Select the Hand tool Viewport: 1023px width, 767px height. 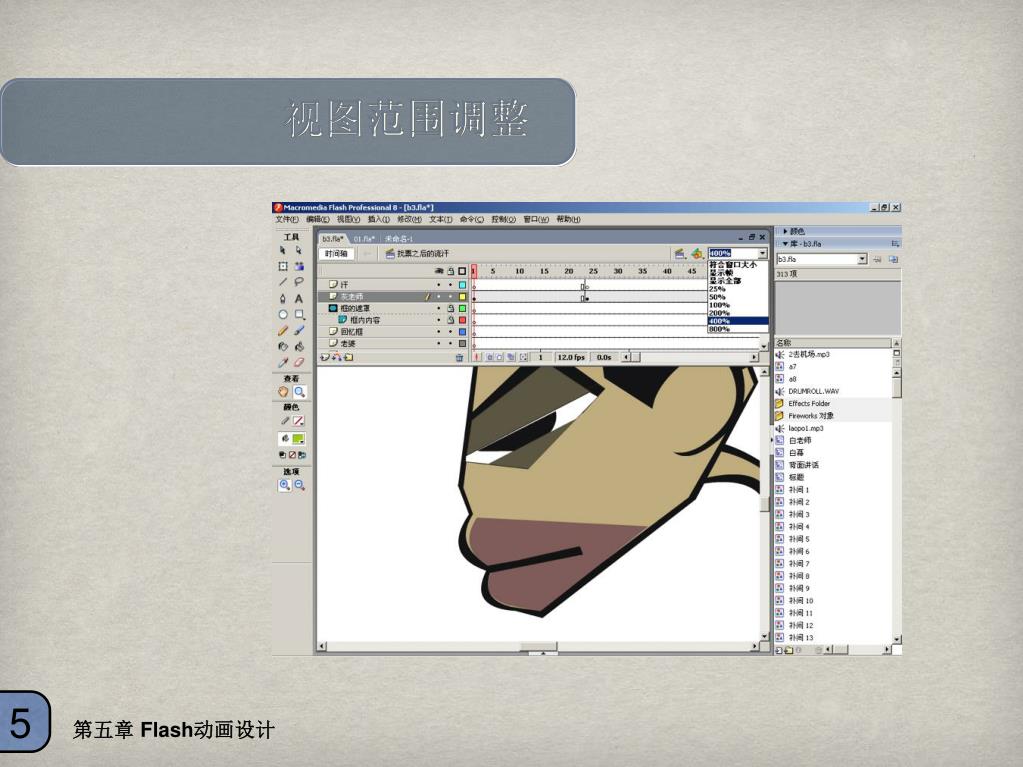coord(283,392)
